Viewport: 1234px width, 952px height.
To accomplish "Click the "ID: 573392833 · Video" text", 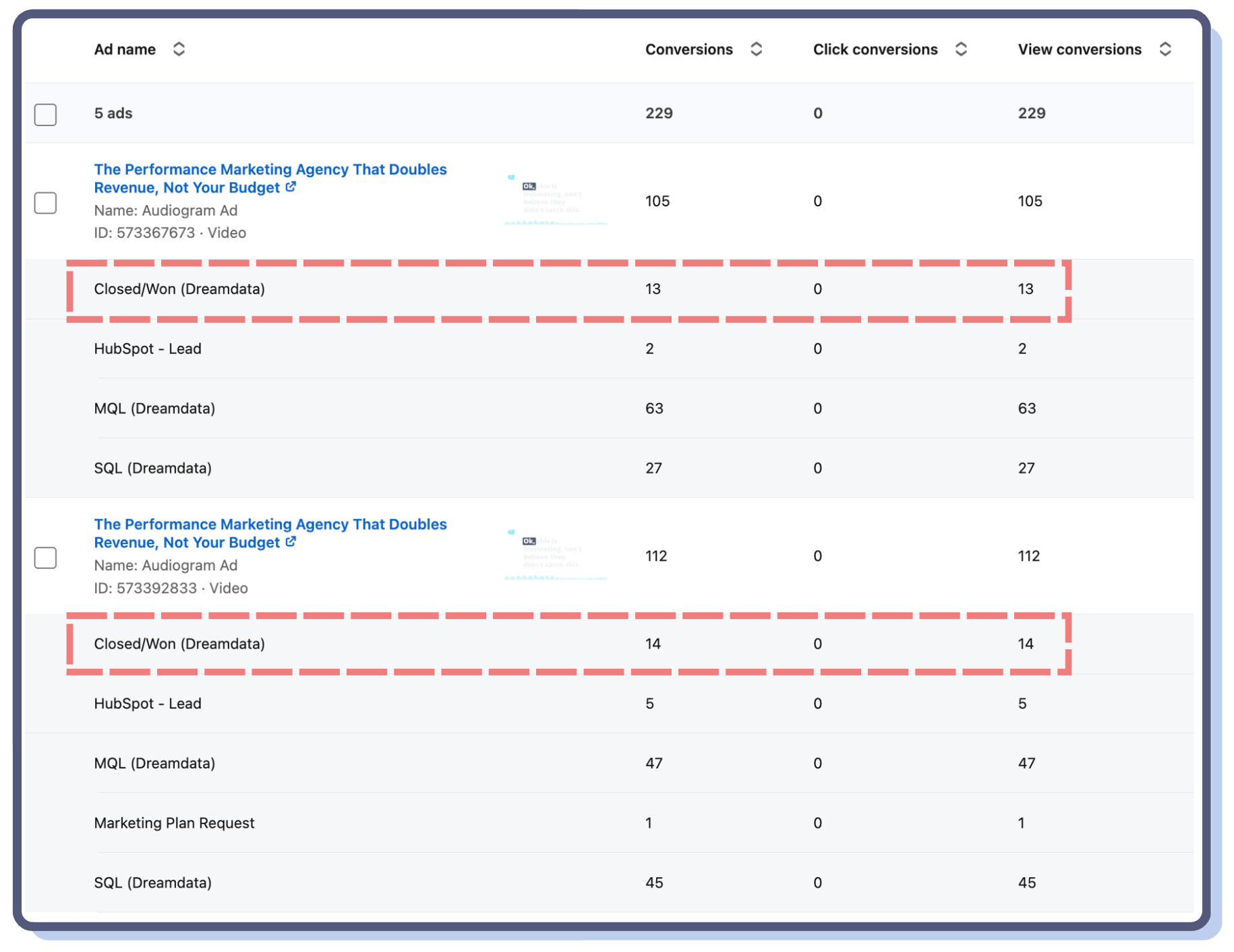I will [x=171, y=588].
